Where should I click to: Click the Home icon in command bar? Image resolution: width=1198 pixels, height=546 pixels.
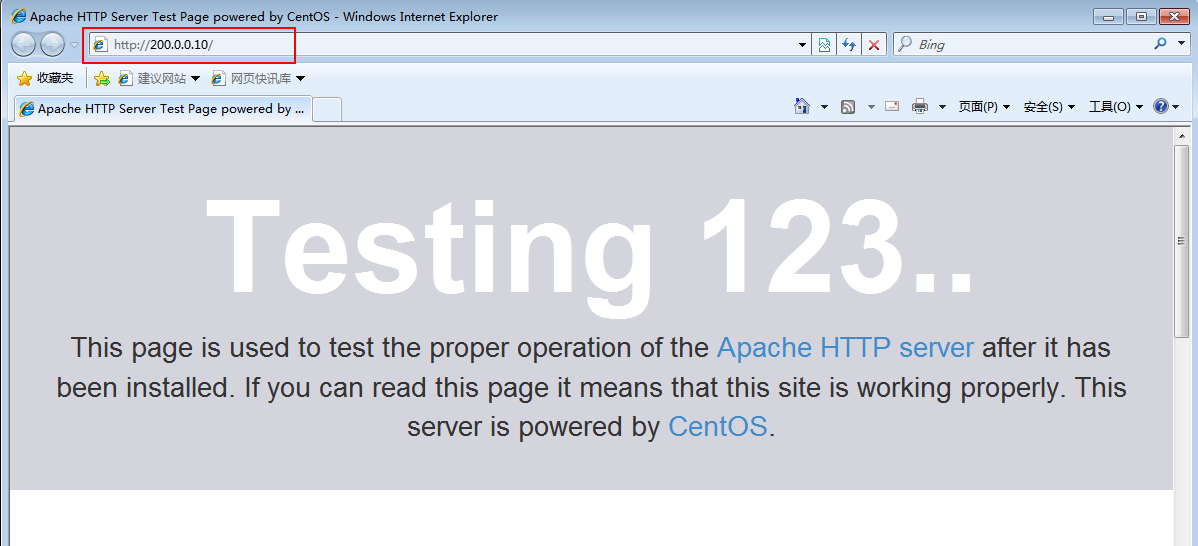801,106
